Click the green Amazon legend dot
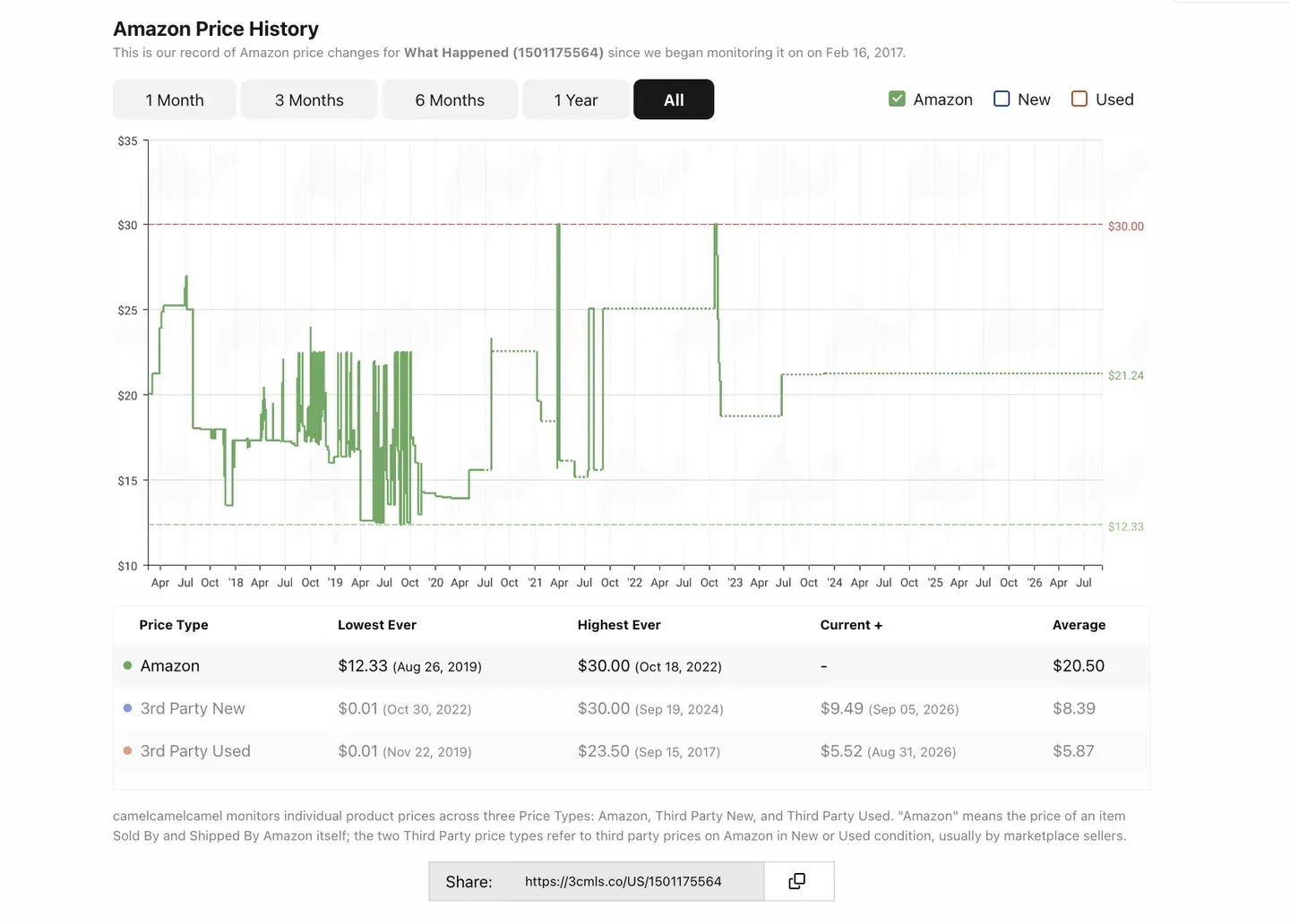Viewport: 1290px width, 924px height. click(x=127, y=665)
